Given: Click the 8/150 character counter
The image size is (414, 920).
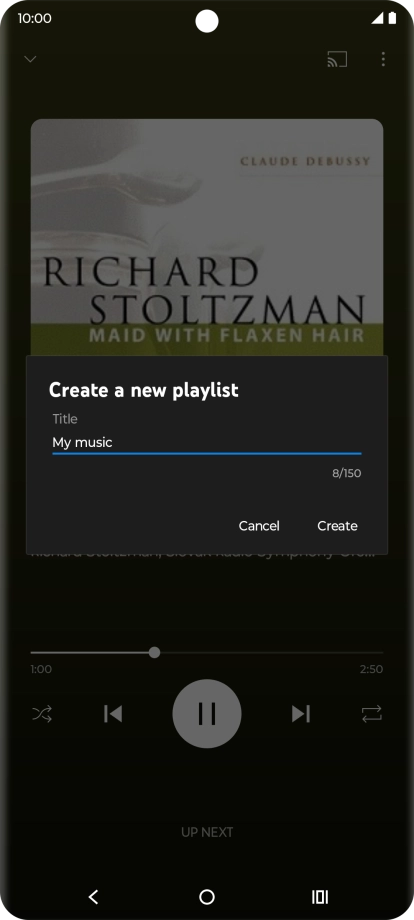Looking at the screenshot, I should [347, 473].
